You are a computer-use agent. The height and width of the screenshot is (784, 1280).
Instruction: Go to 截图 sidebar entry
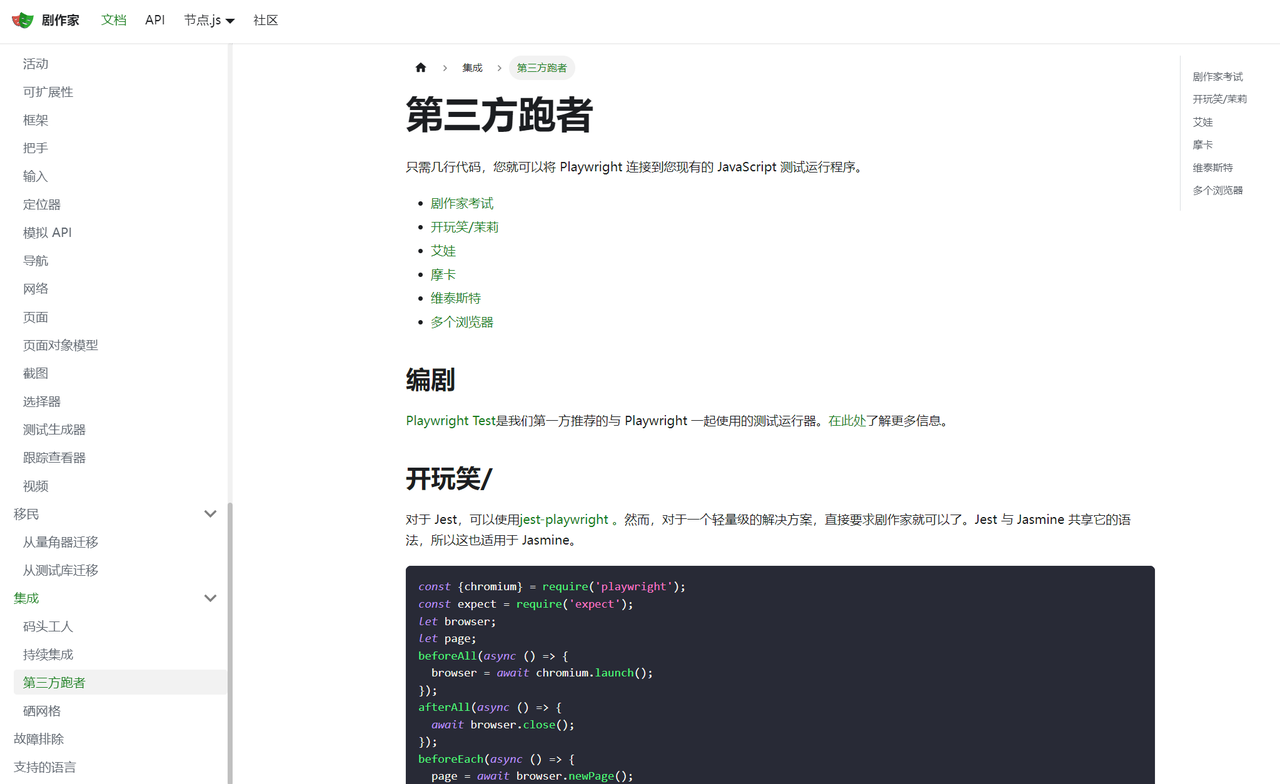point(36,373)
